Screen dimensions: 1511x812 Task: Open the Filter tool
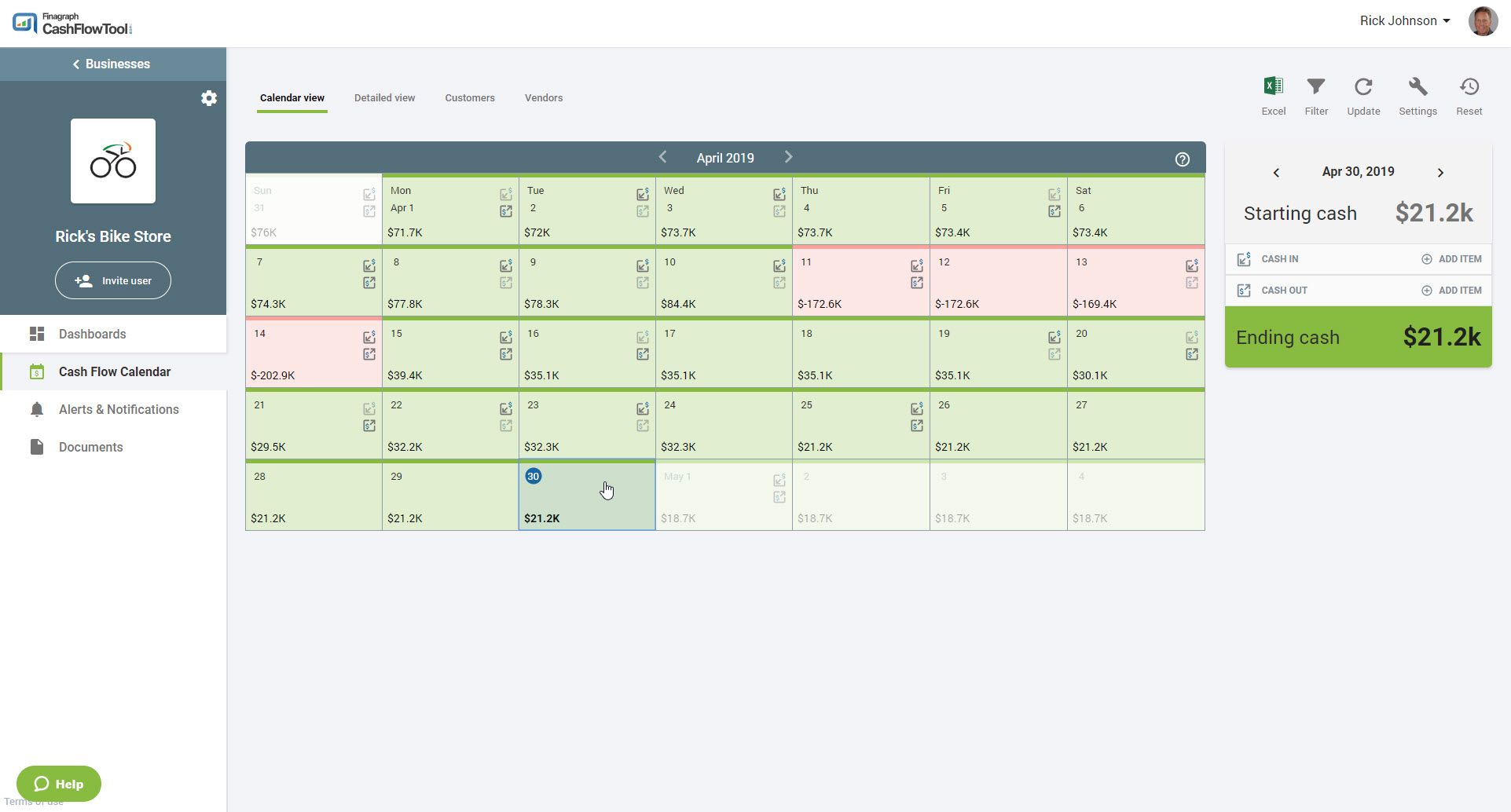[1316, 97]
